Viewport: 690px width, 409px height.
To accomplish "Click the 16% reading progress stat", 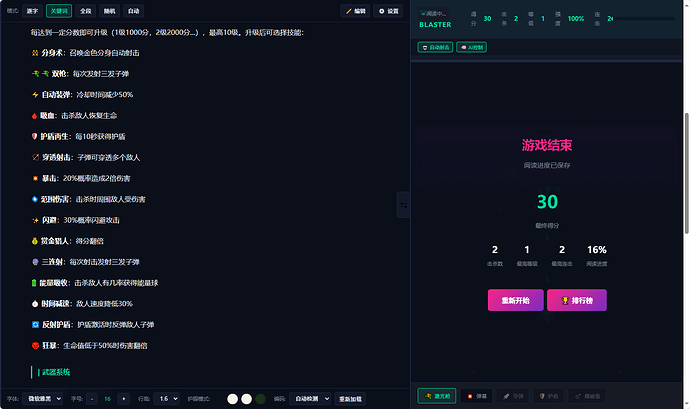I will point(597,250).
